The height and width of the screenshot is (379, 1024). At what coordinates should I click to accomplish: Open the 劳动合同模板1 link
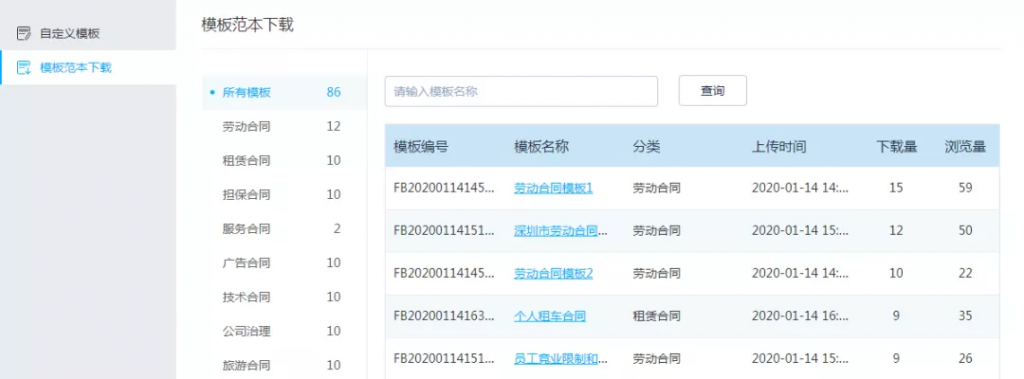pyautogui.click(x=553, y=188)
